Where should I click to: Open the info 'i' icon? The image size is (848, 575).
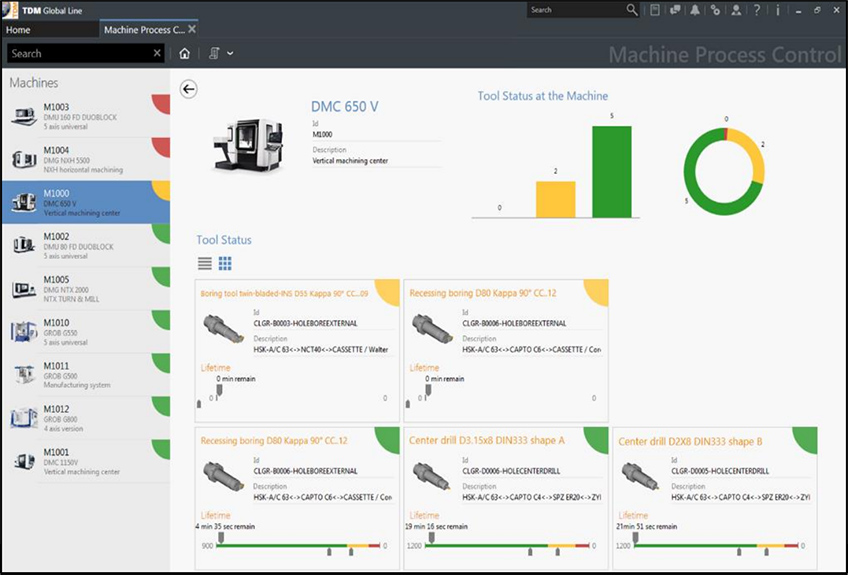[x=778, y=10]
